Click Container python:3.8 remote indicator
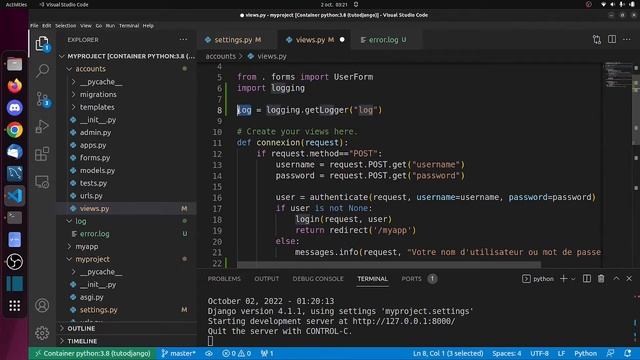This screenshot has height=360, width=640. [93, 353]
